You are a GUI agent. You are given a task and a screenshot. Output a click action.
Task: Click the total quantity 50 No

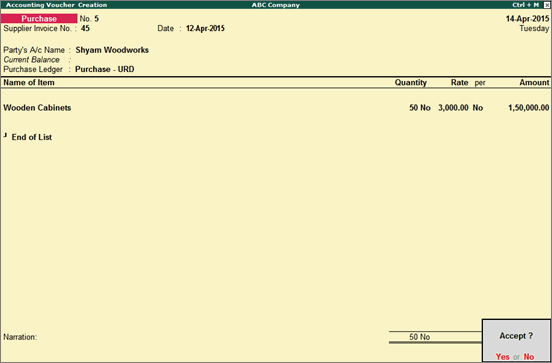click(x=419, y=337)
